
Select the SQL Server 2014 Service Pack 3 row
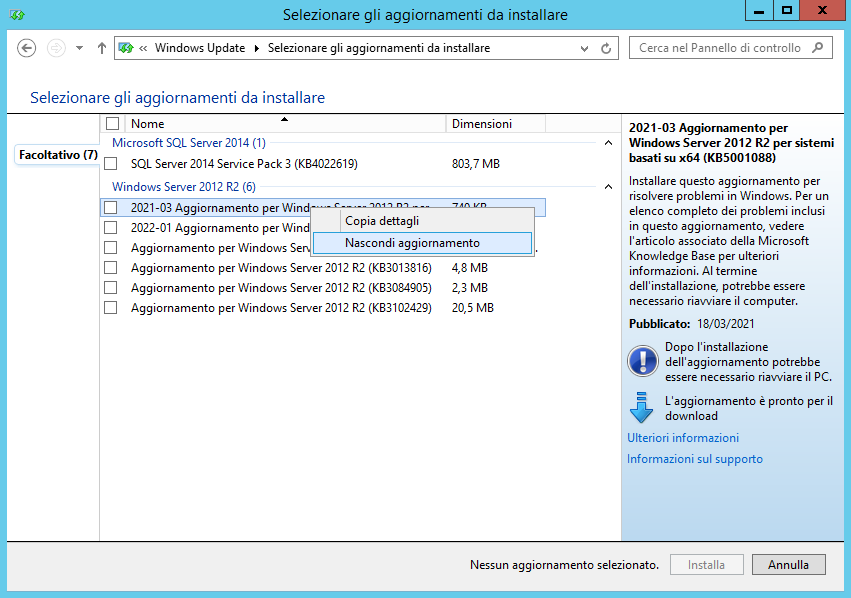point(323,163)
